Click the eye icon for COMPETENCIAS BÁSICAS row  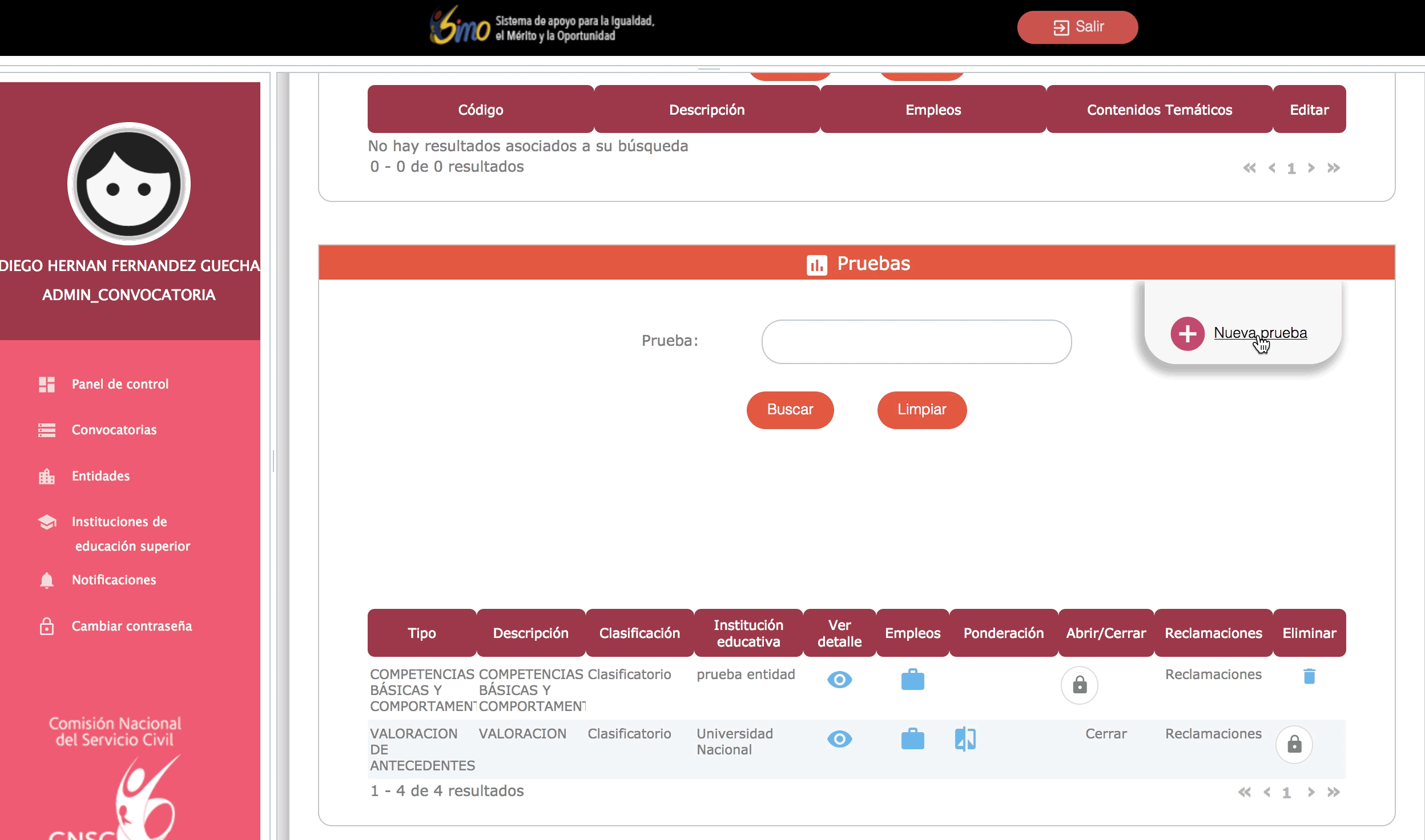(x=839, y=680)
